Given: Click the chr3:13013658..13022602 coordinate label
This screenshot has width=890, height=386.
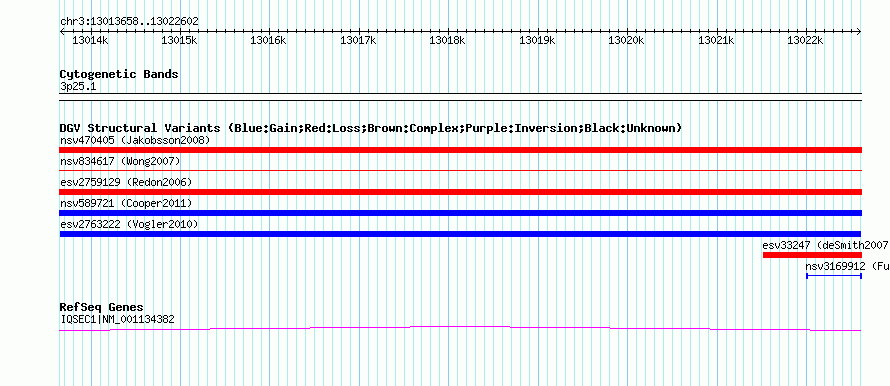Looking at the screenshot, I should coord(129,22).
